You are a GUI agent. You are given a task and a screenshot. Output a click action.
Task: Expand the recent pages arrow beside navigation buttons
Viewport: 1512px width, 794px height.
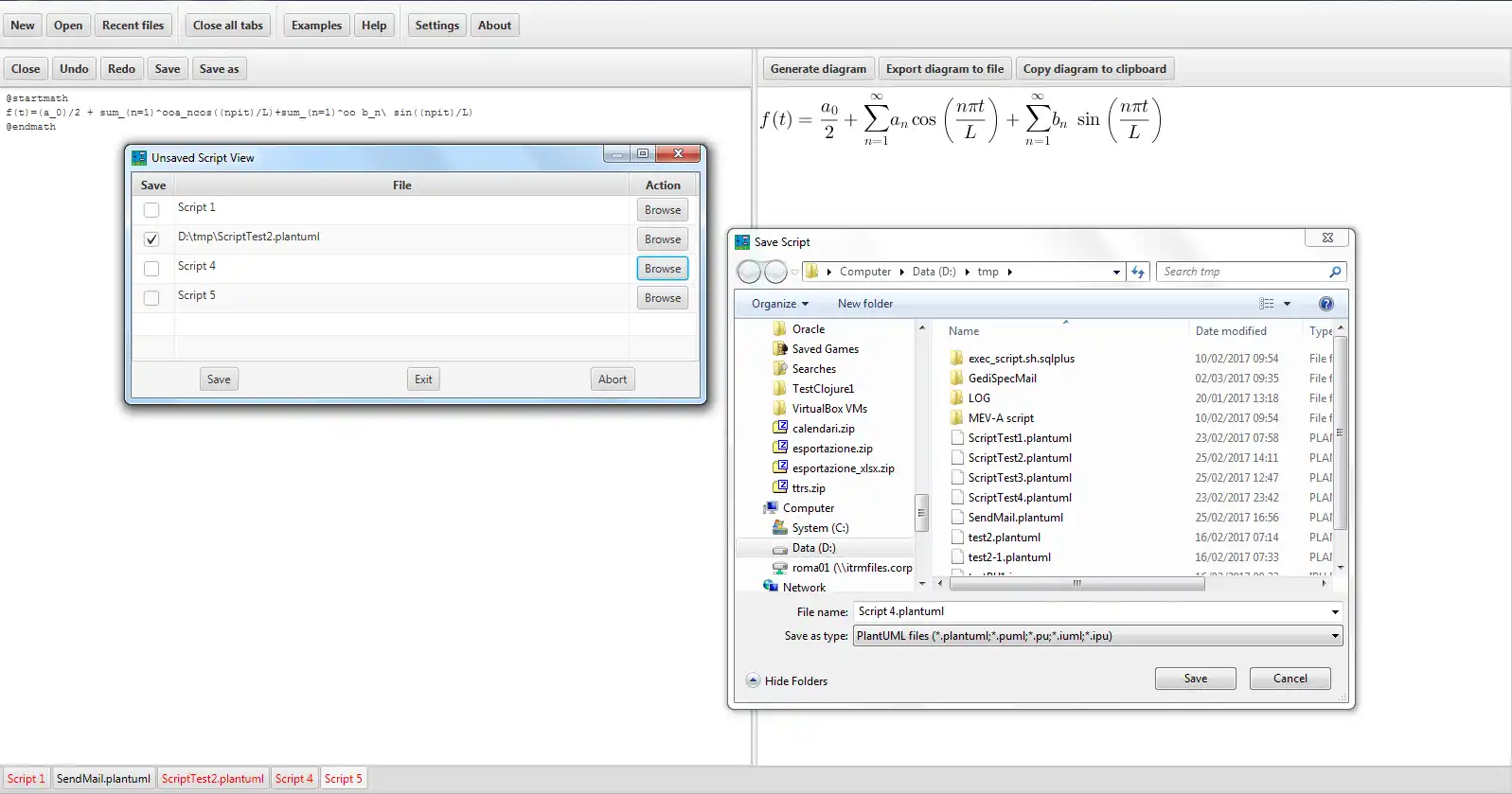pos(794,272)
